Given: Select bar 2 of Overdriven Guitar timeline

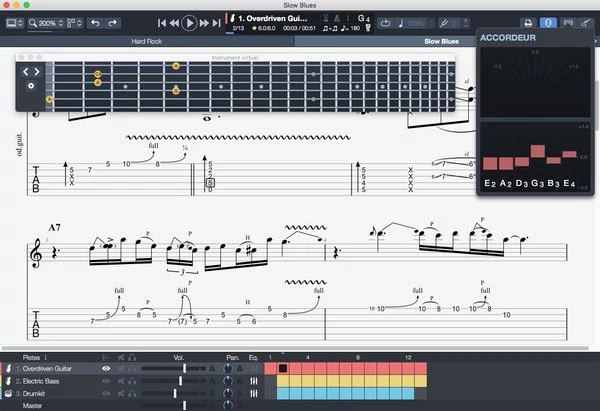Looking at the screenshot, I should [x=283, y=369].
